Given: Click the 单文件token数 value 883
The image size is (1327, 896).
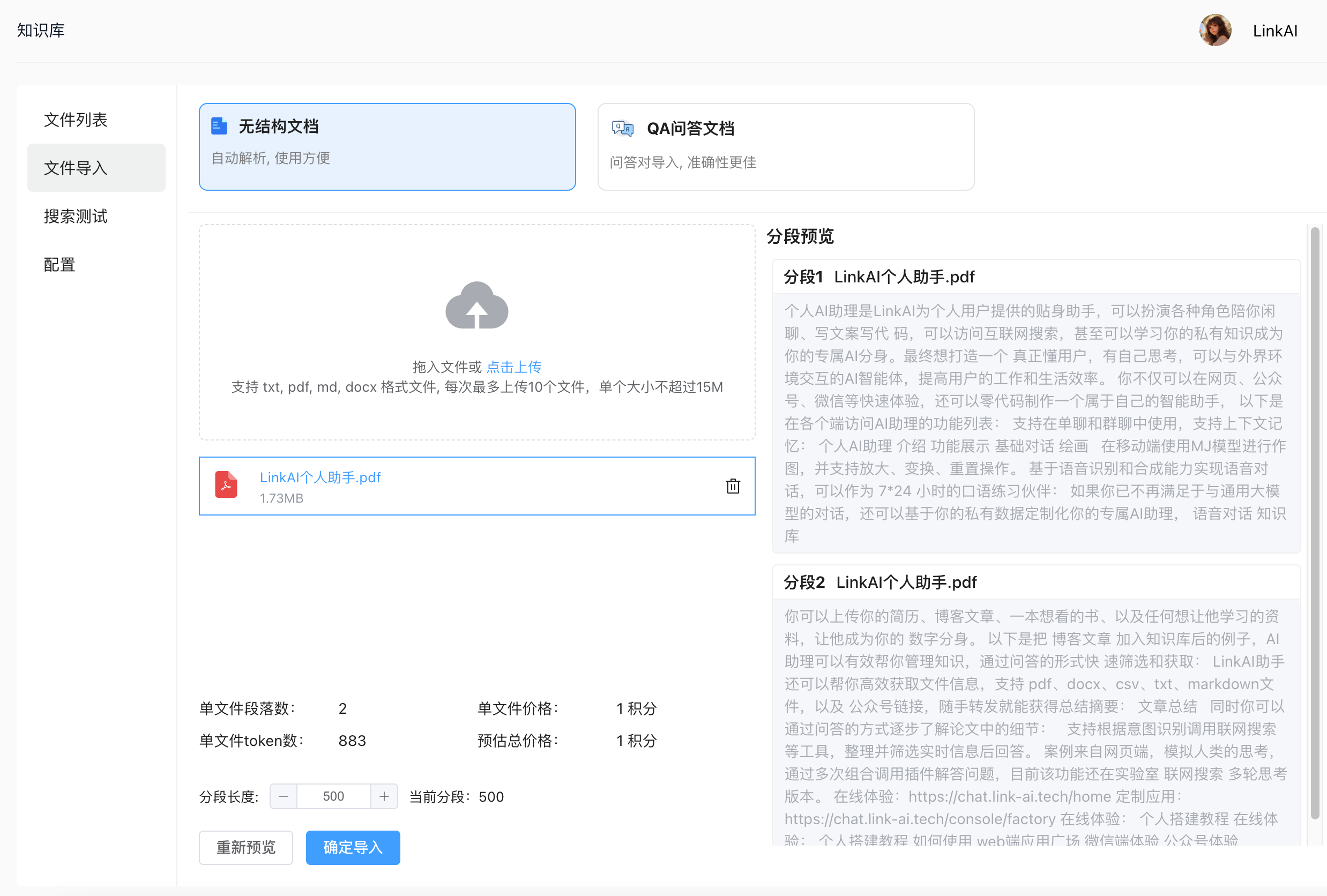Looking at the screenshot, I should coord(352,741).
